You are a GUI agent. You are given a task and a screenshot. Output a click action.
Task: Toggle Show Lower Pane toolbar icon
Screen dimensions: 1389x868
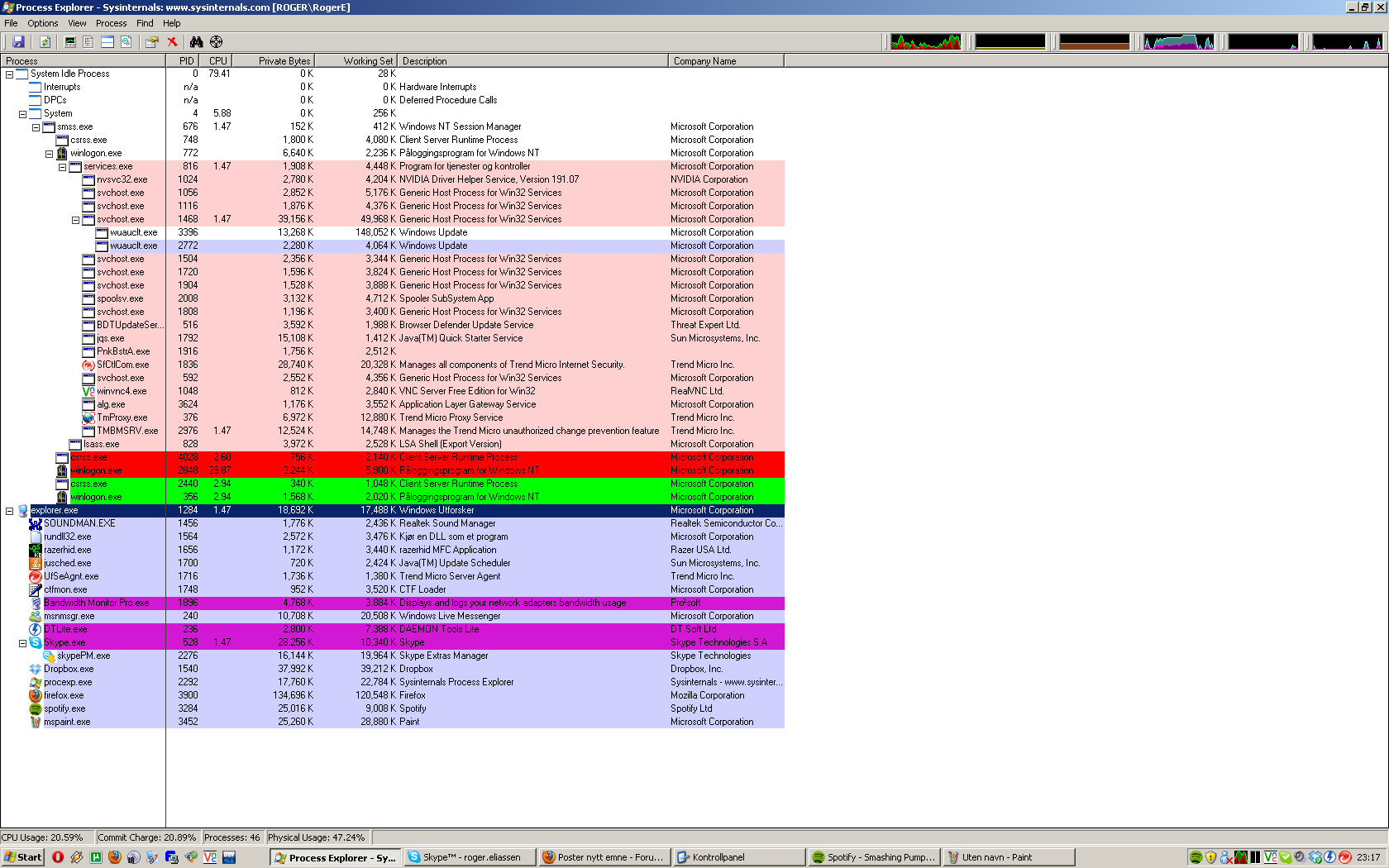tap(107, 42)
